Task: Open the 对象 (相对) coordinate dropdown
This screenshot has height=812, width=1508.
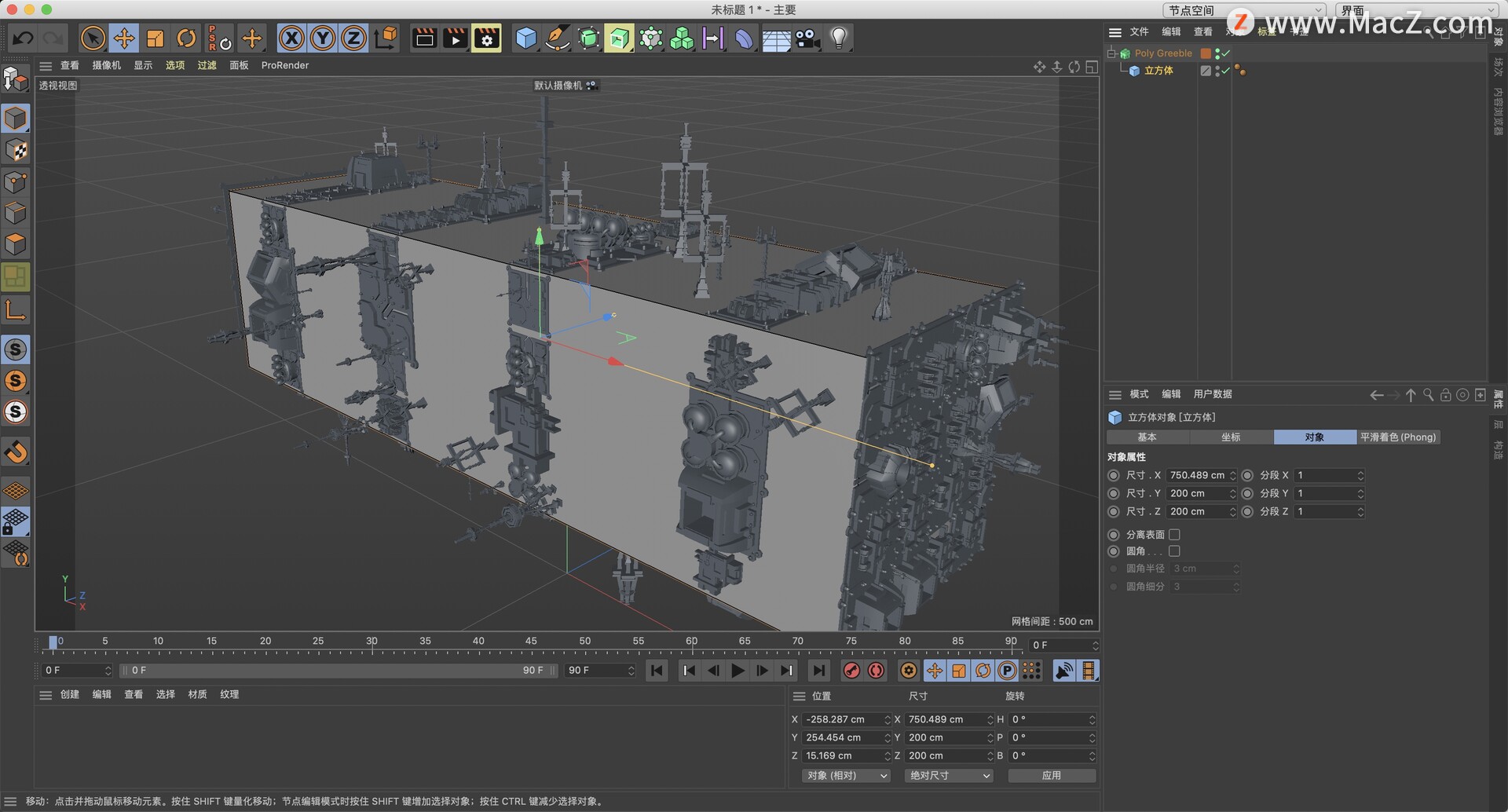Action: [x=845, y=775]
